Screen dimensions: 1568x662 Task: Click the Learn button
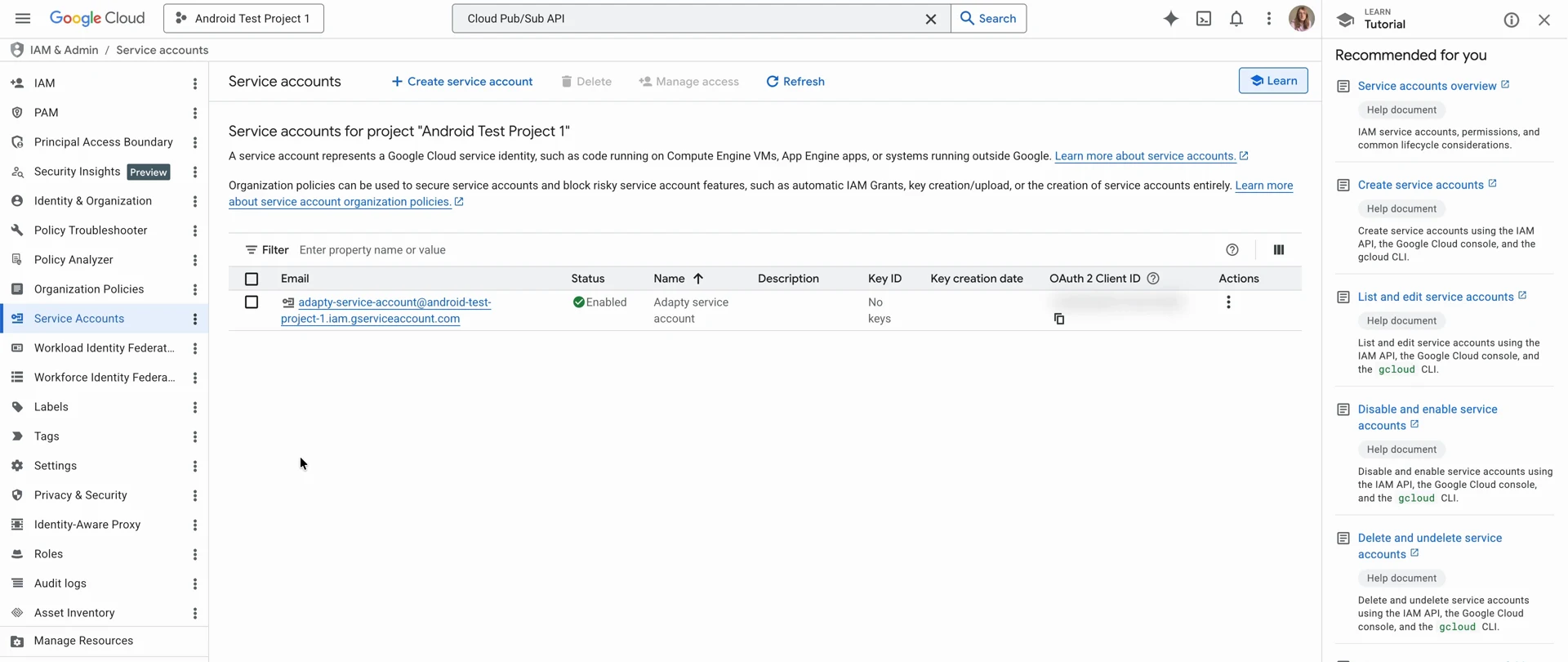1273,80
